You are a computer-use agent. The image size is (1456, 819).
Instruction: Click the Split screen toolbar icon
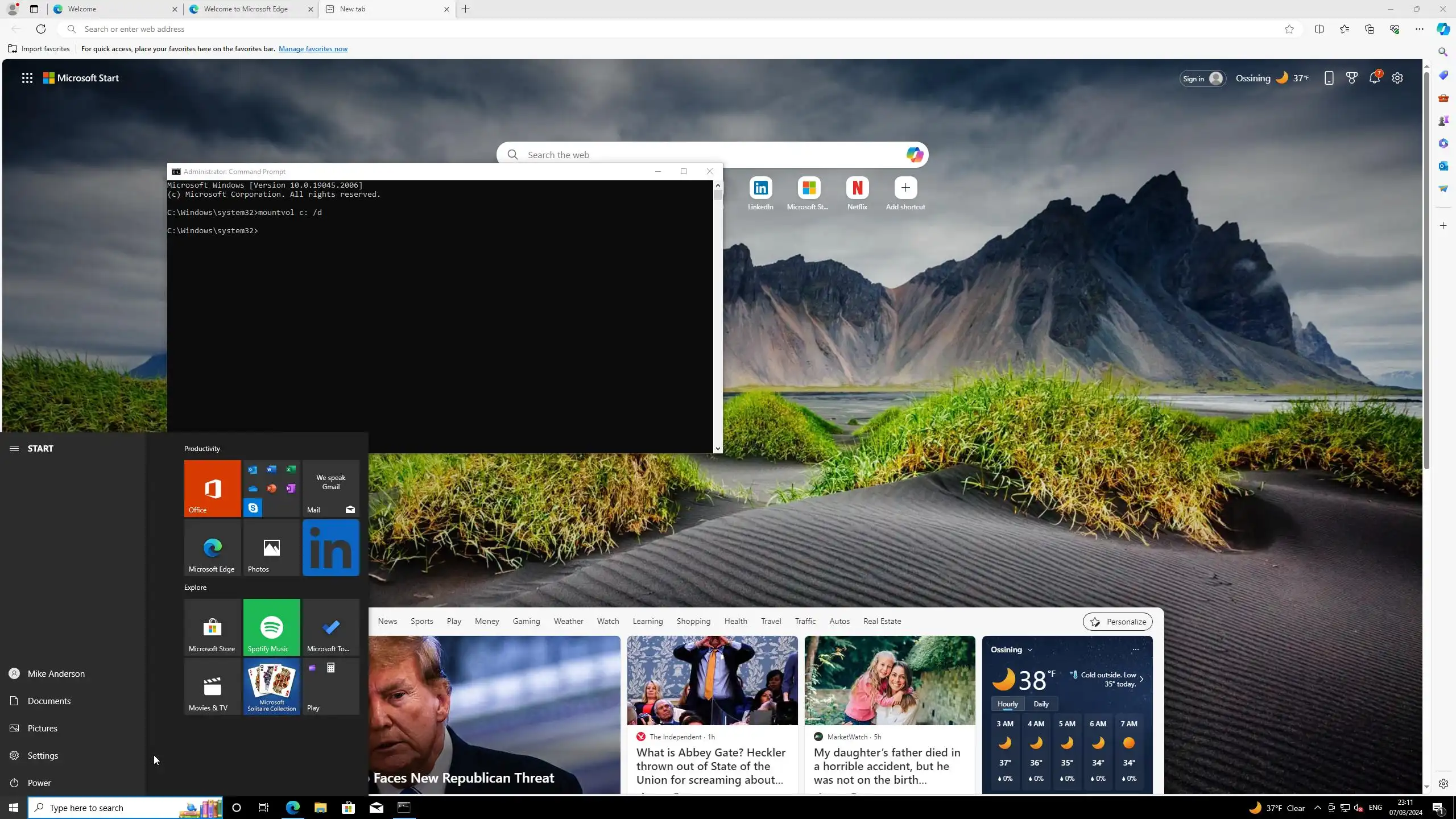coord(1319,29)
